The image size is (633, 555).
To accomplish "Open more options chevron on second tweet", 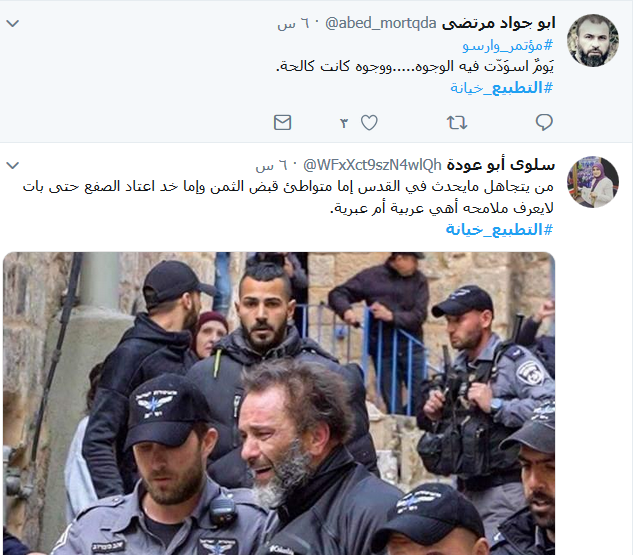I will (13, 165).
